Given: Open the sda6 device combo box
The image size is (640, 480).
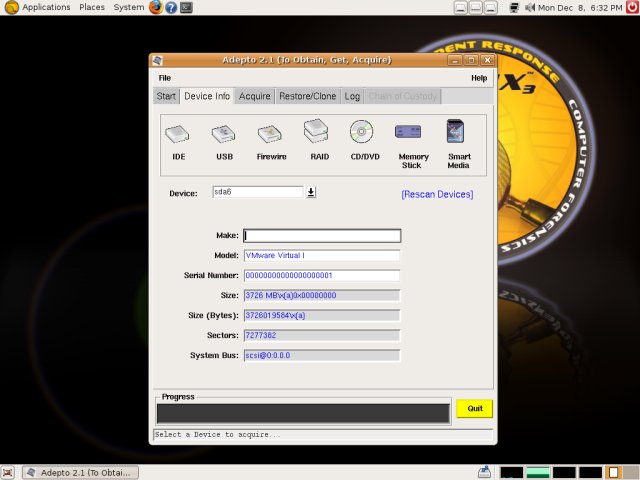Looking at the screenshot, I should pos(257,192).
